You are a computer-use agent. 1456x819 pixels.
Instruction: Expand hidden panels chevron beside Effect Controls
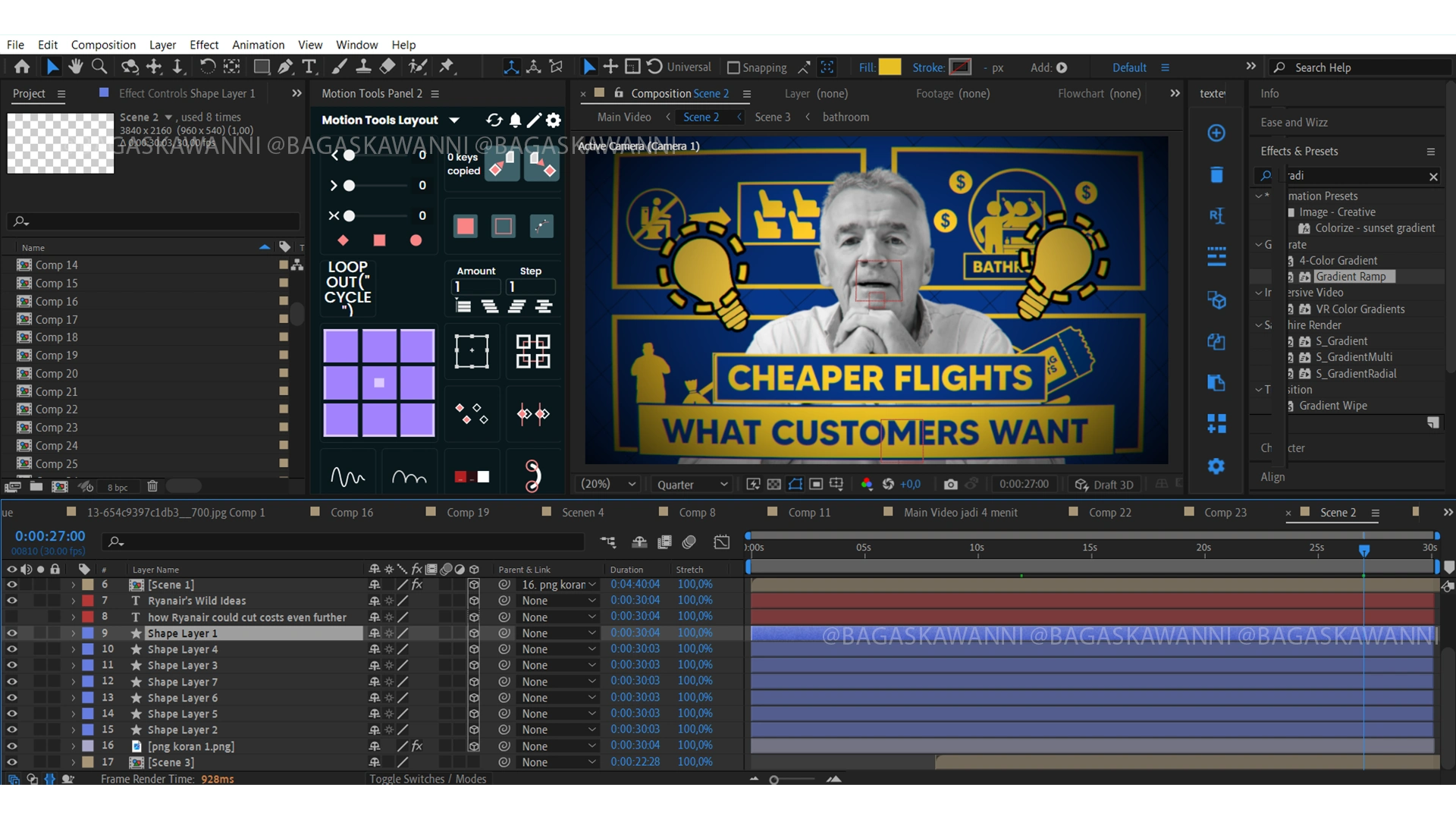(297, 93)
